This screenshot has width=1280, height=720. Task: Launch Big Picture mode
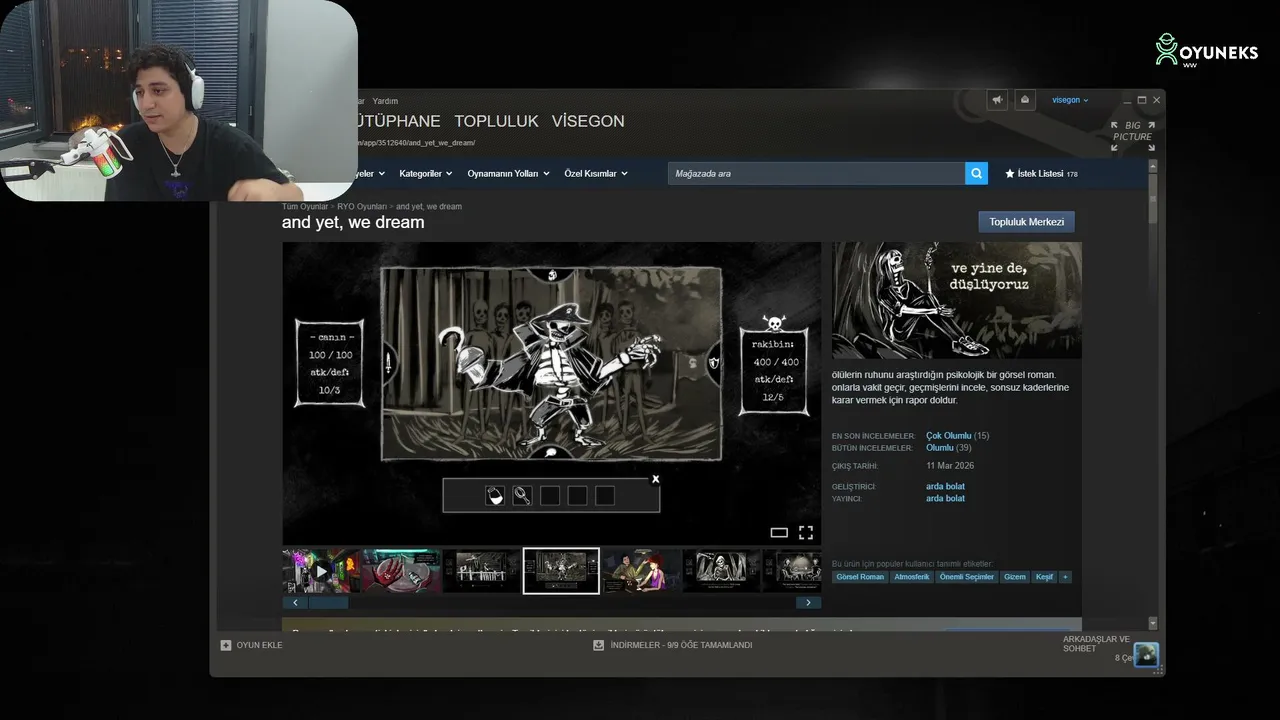click(x=1133, y=136)
